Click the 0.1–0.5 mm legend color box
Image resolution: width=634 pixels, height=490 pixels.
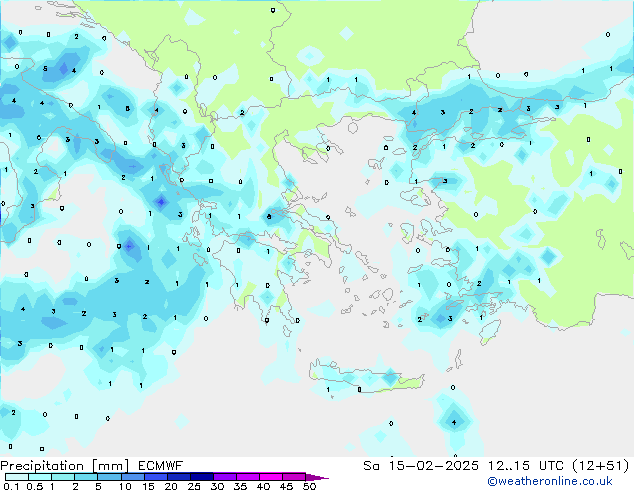pyautogui.click(x=17, y=477)
